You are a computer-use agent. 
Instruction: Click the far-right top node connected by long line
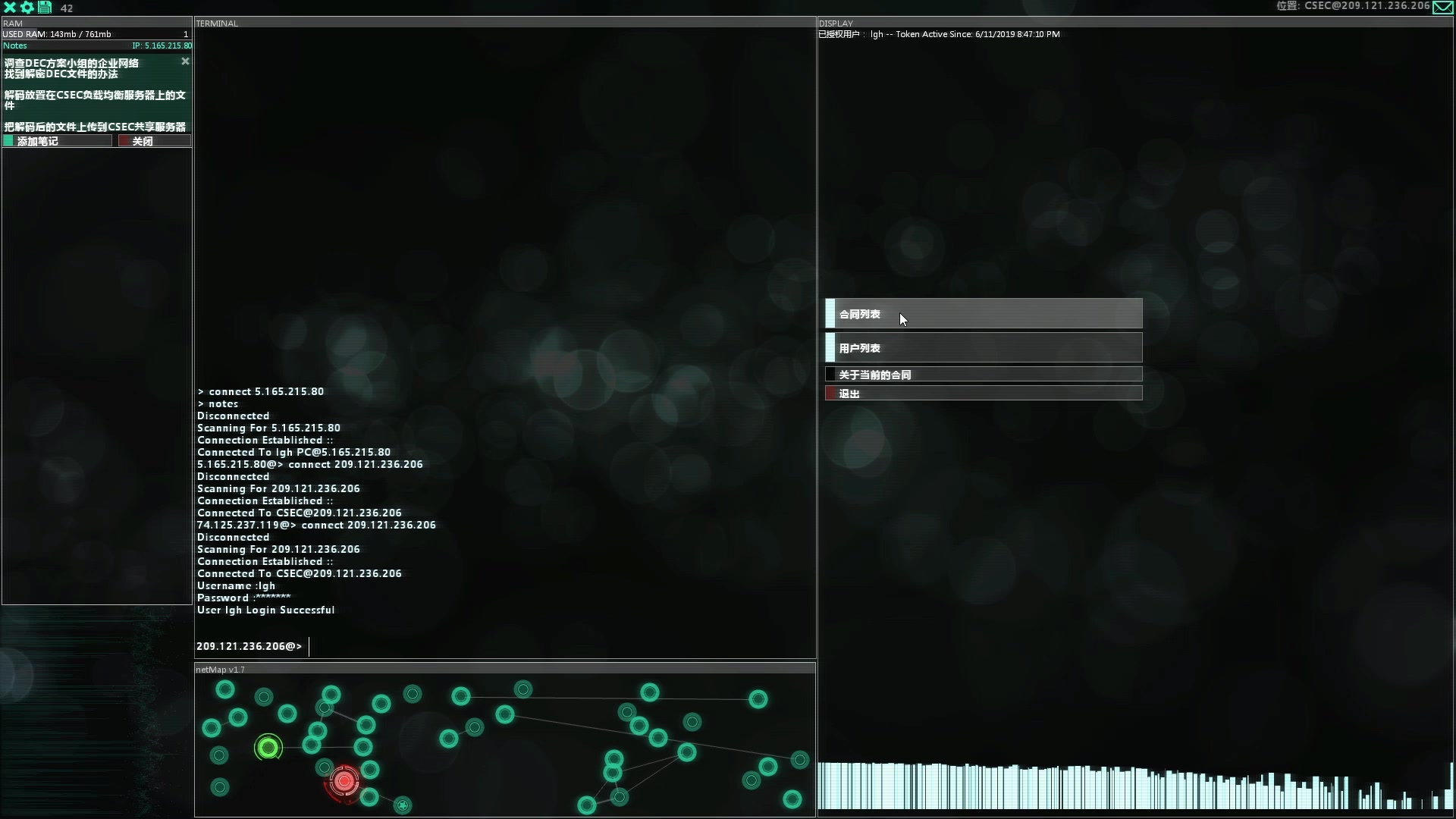tap(758, 699)
